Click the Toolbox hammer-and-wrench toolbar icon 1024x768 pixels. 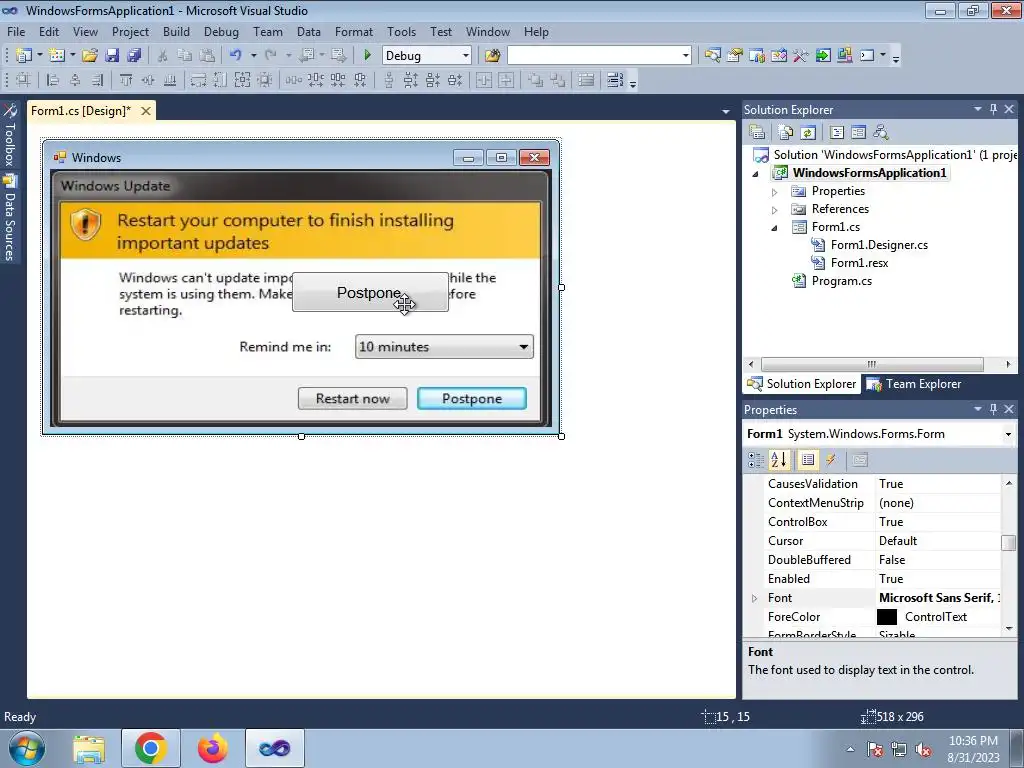[801, 56]
